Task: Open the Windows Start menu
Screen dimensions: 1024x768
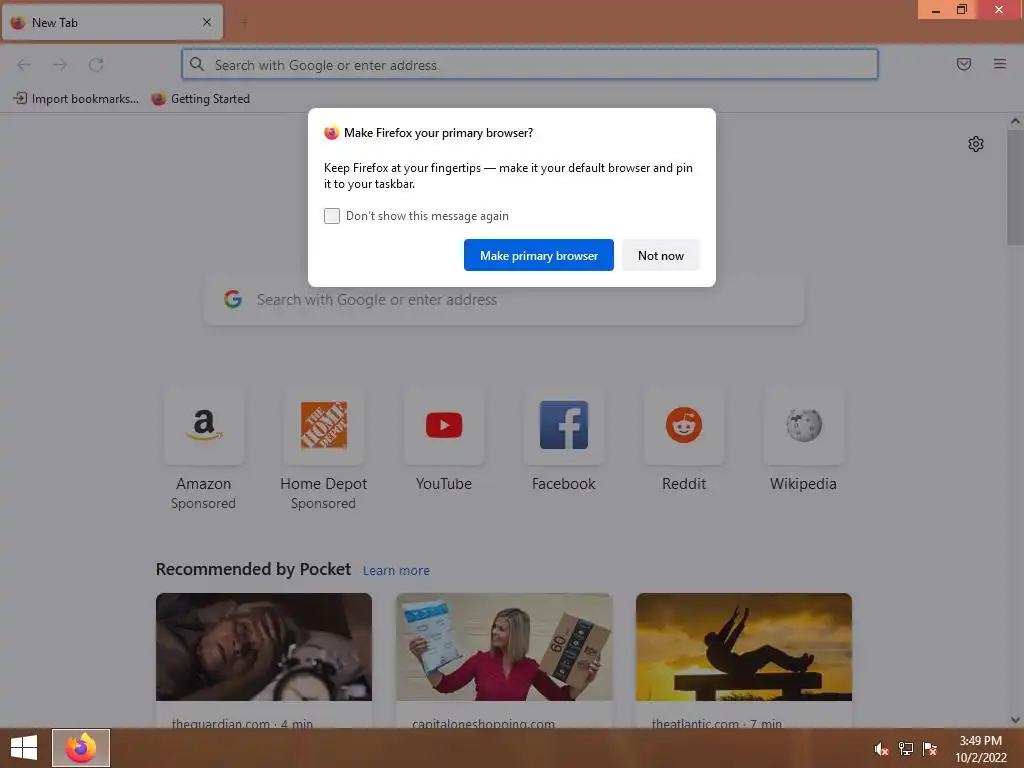Action: click(24, 748)
